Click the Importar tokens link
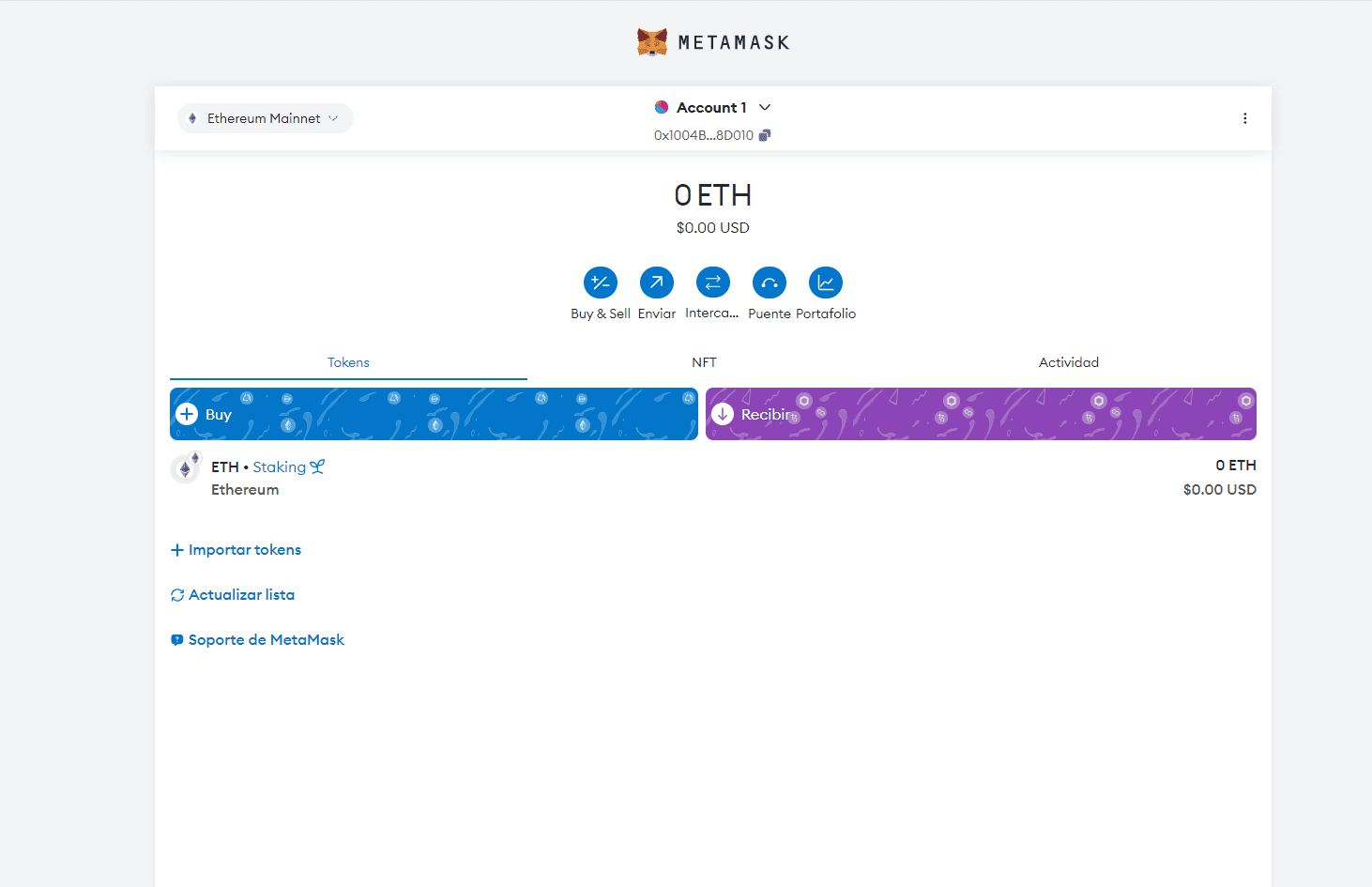The height and width of the screenshot is (887, 1372). pyautogui.click(x=236, y=550)
